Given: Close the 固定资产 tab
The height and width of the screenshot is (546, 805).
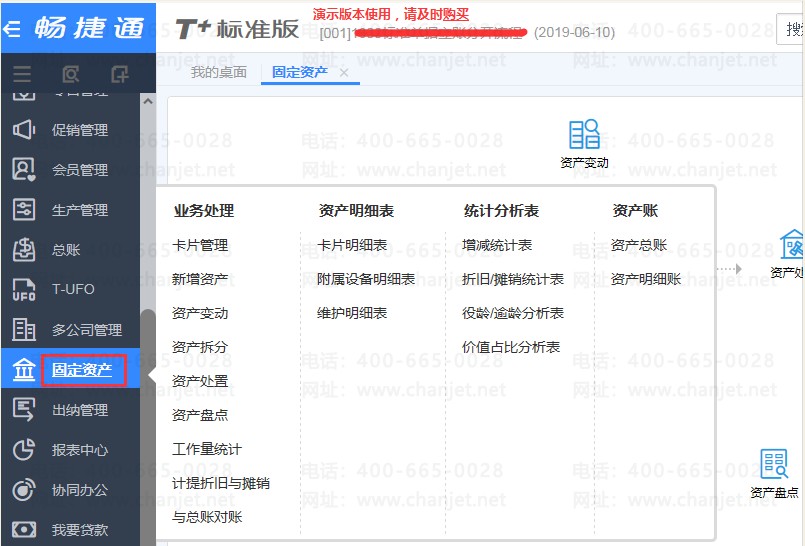Looking at the screenshot, I should coord(344,73).
